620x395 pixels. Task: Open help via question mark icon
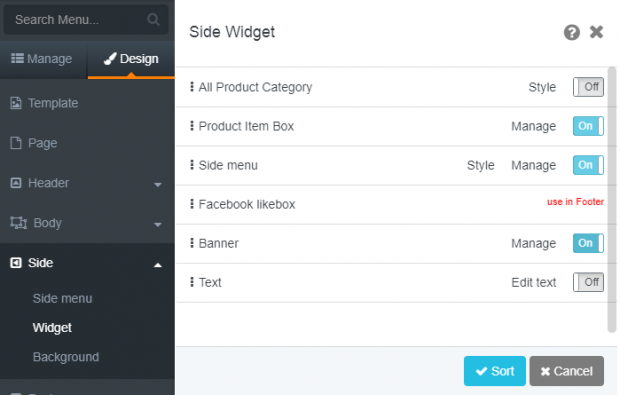point(571,32)
